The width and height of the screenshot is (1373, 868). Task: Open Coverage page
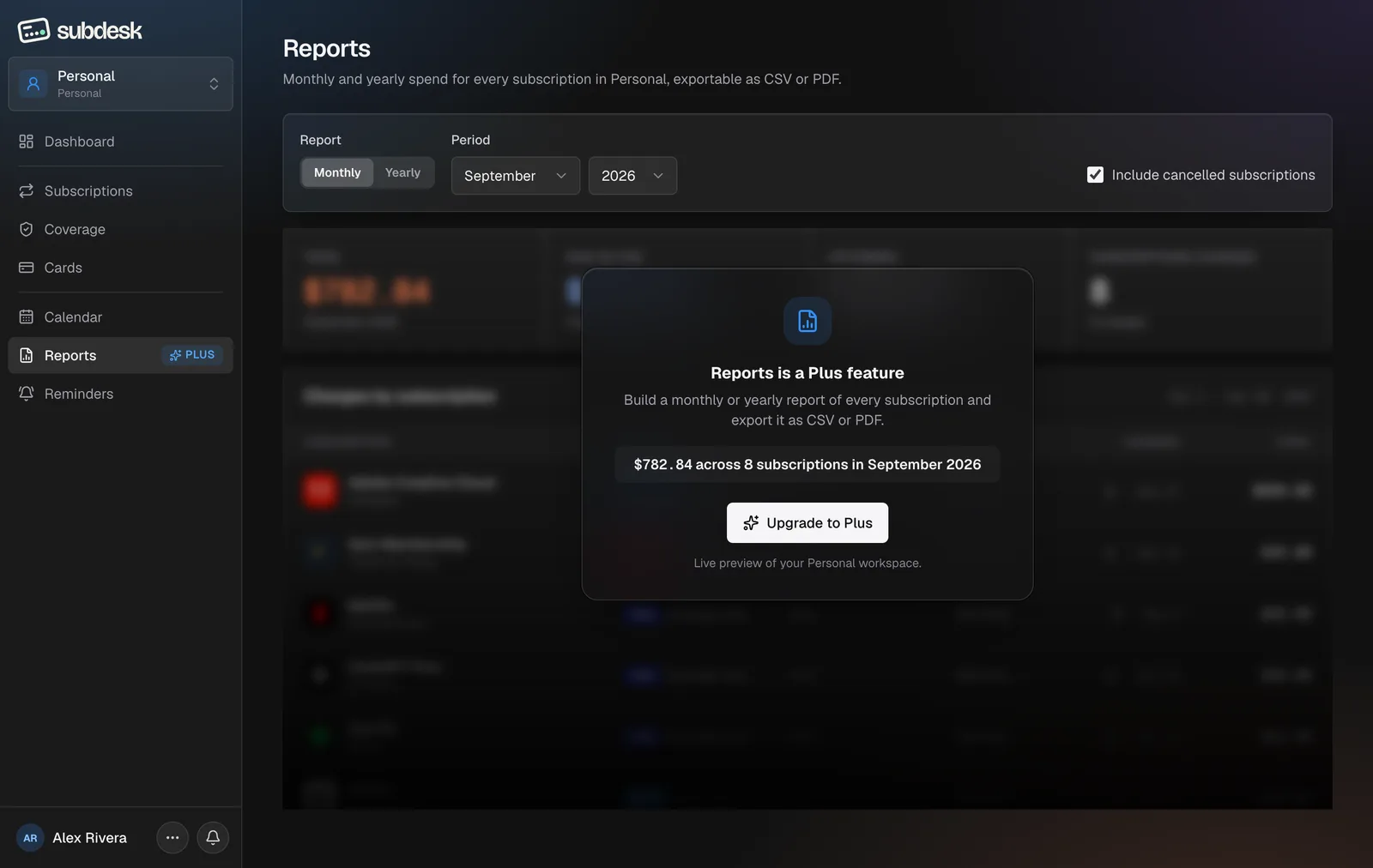point(120,230)
